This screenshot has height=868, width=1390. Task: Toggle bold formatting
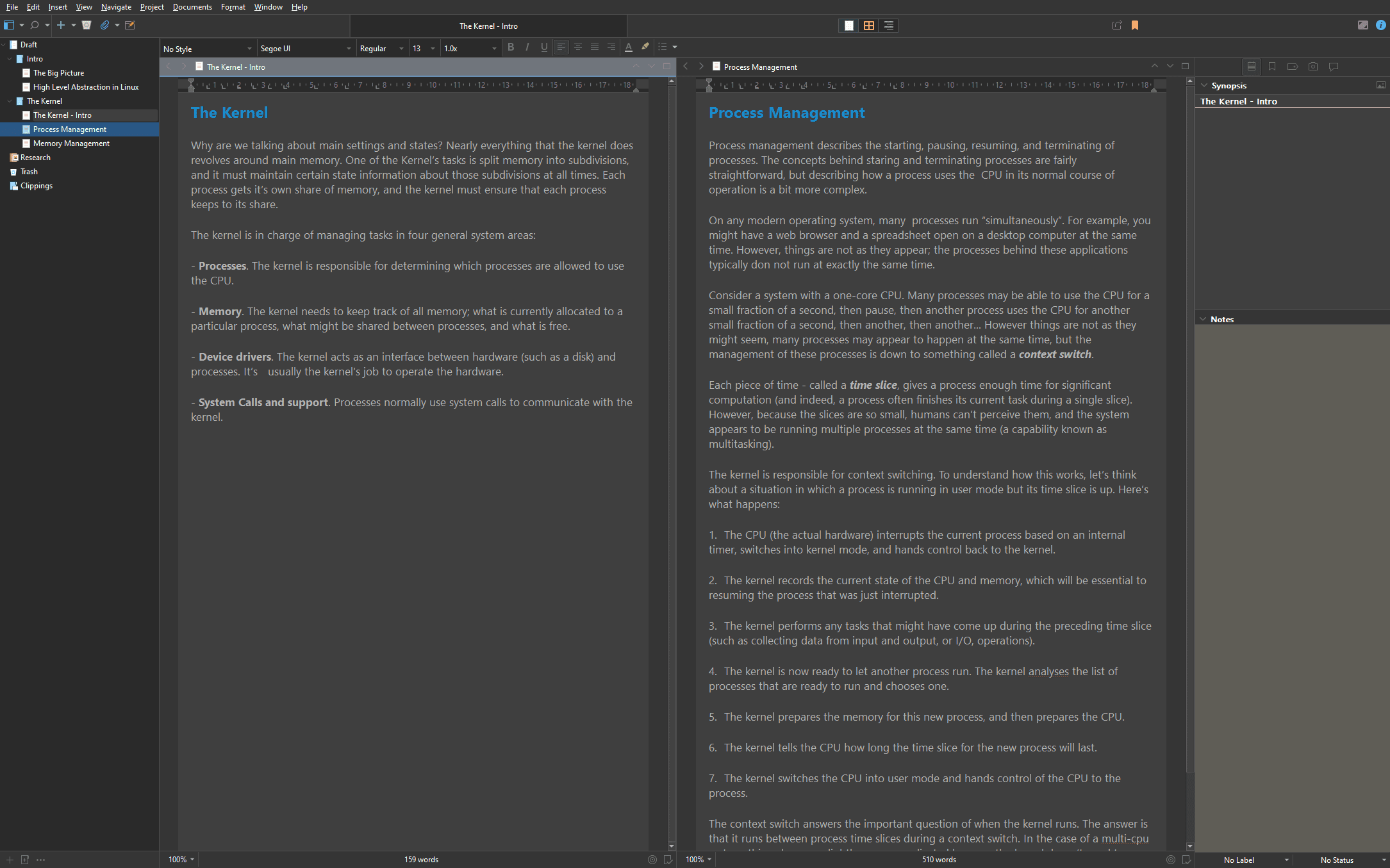pyautogui.click(x=511, y=47)
